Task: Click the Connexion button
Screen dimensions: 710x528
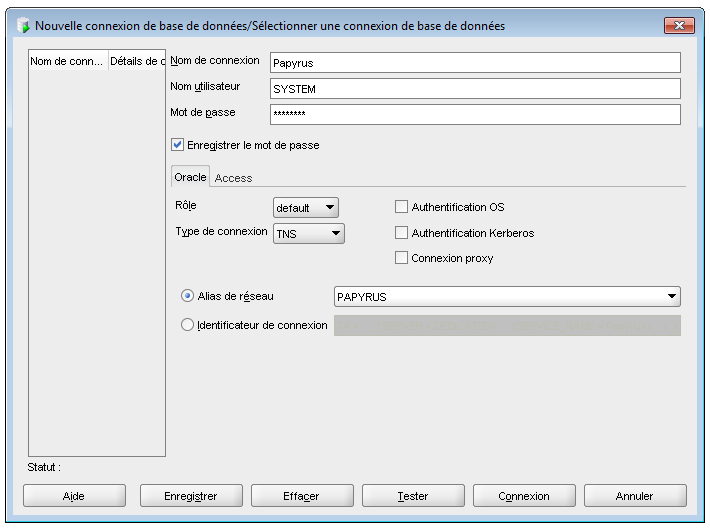Action: click(x=524, y=496)
